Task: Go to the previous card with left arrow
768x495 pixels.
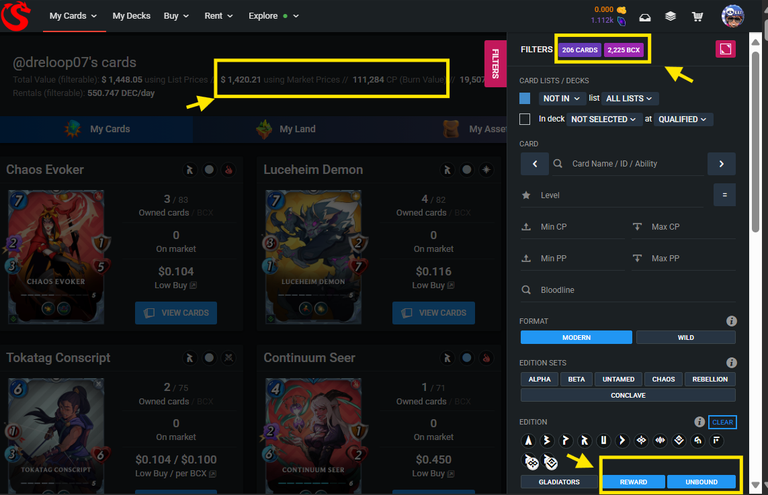Action: point(534,164)
